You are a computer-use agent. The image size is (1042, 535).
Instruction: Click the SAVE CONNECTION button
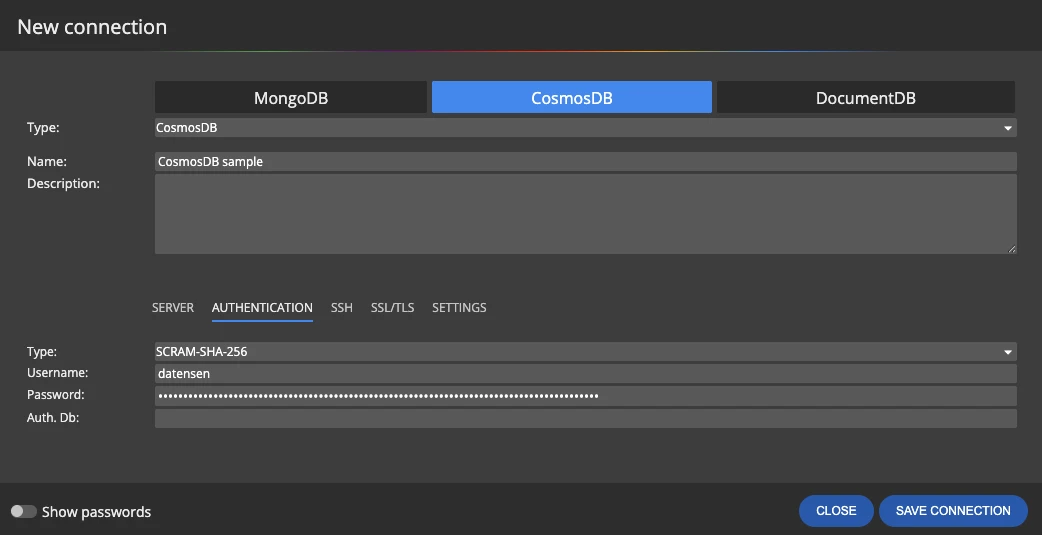(x=953, y=511)
